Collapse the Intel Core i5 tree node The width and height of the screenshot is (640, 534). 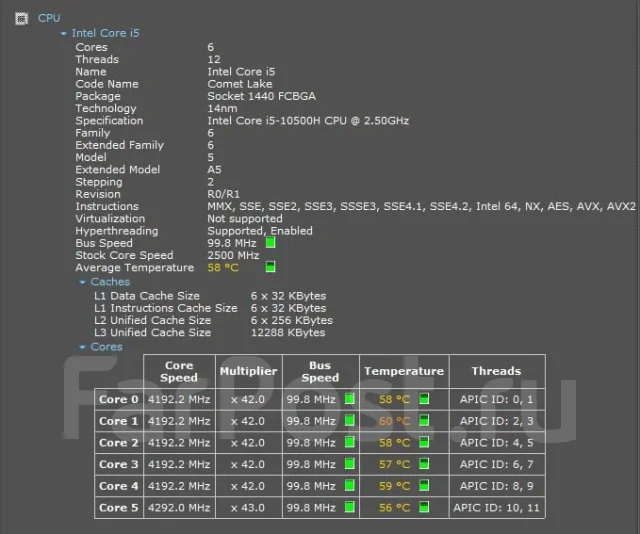[x=64, y=33]
